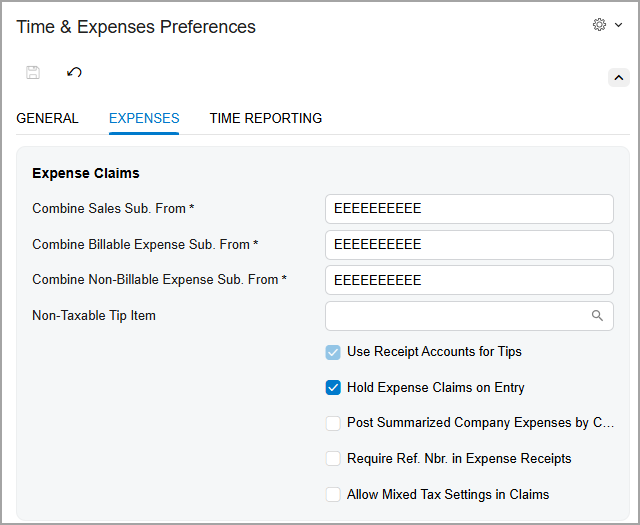Click the Non-Taxable Tip Item label
The width and height of the screenshot is (640, 525).
(x=94, y=316)
